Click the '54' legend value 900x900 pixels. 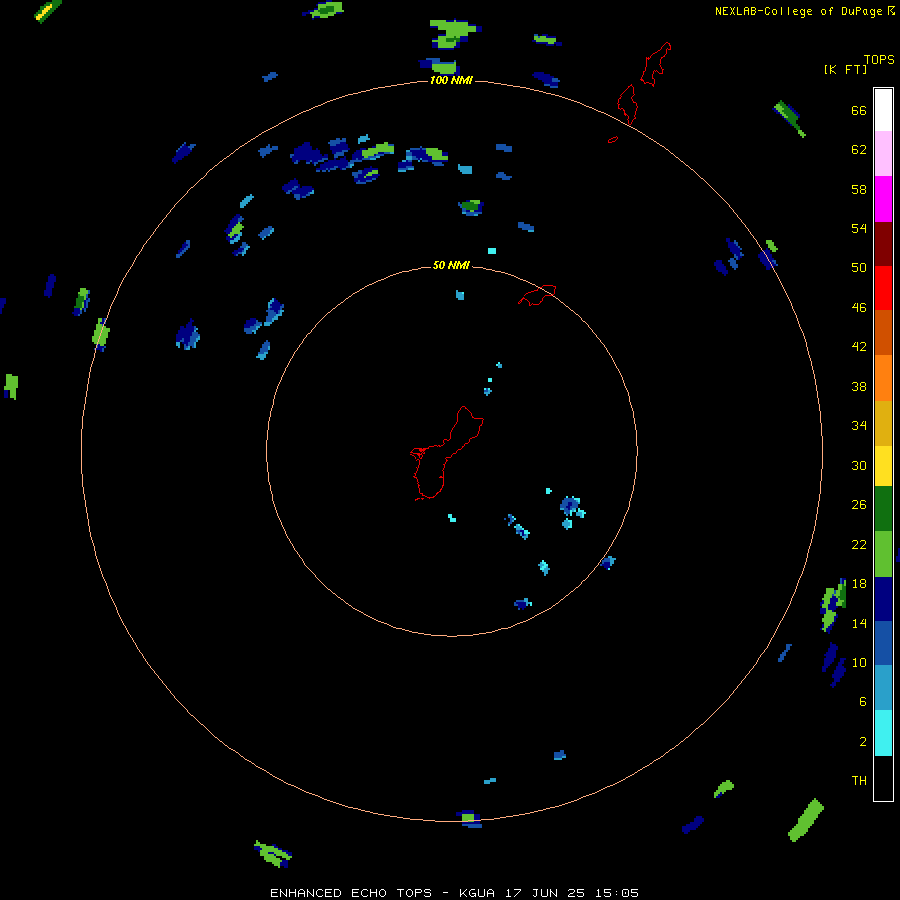pos(859,228)
